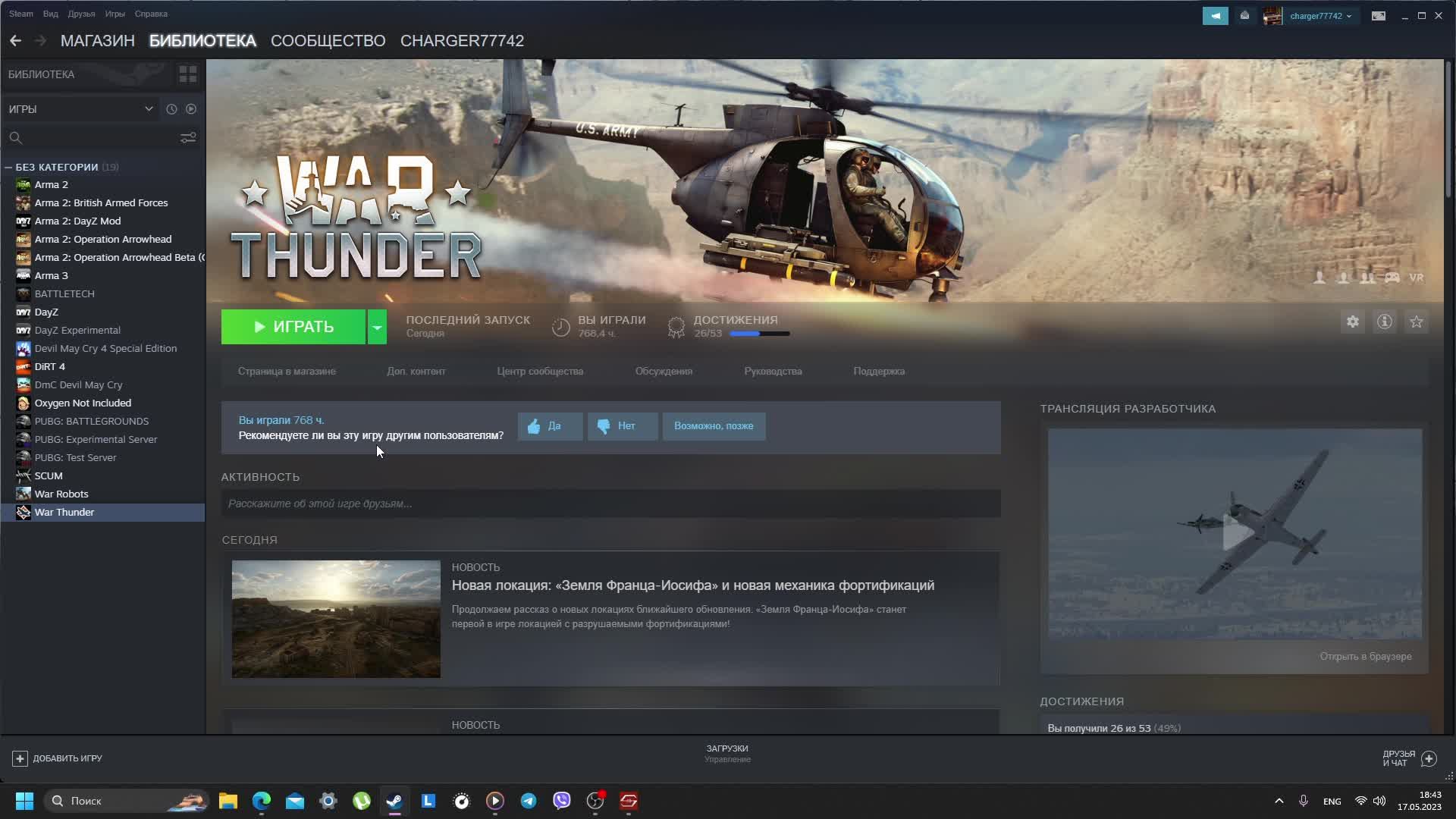Open the Земля Франца-Иосифа news thumbnail

(336, 619)
